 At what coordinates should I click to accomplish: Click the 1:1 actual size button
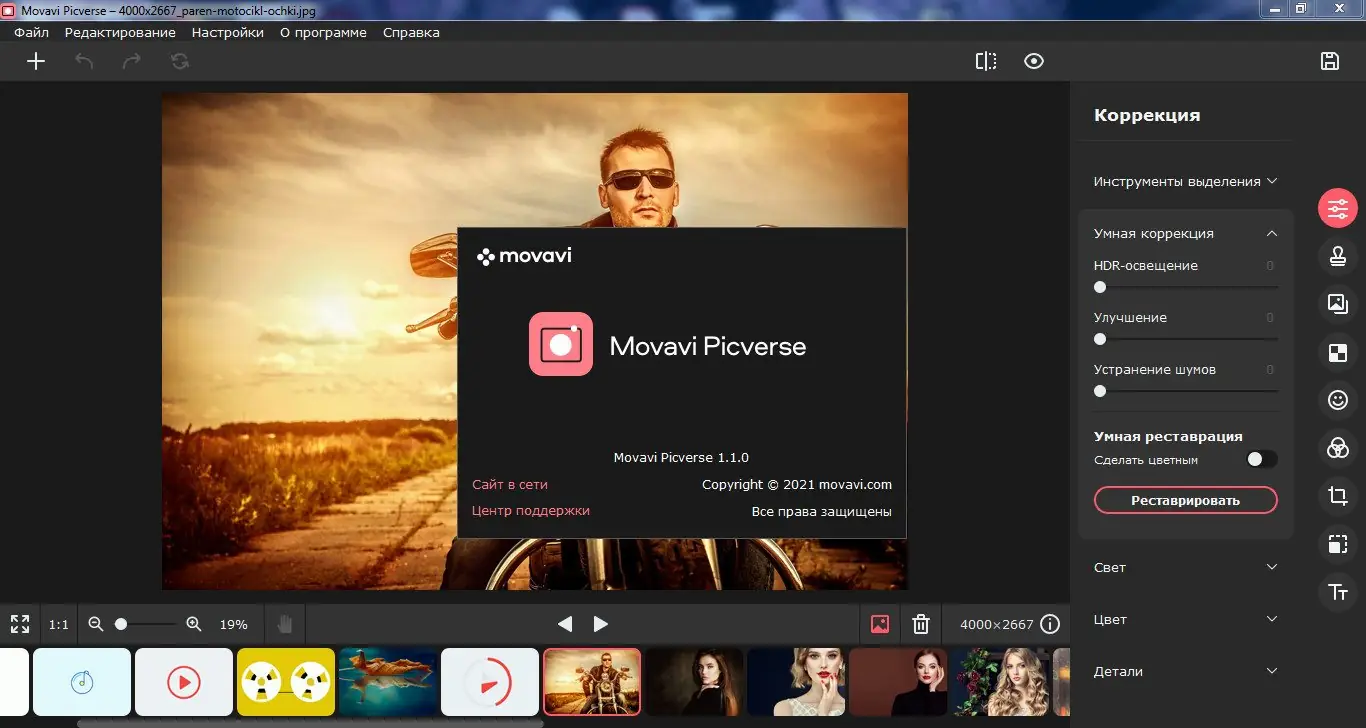tap(59, 624)
